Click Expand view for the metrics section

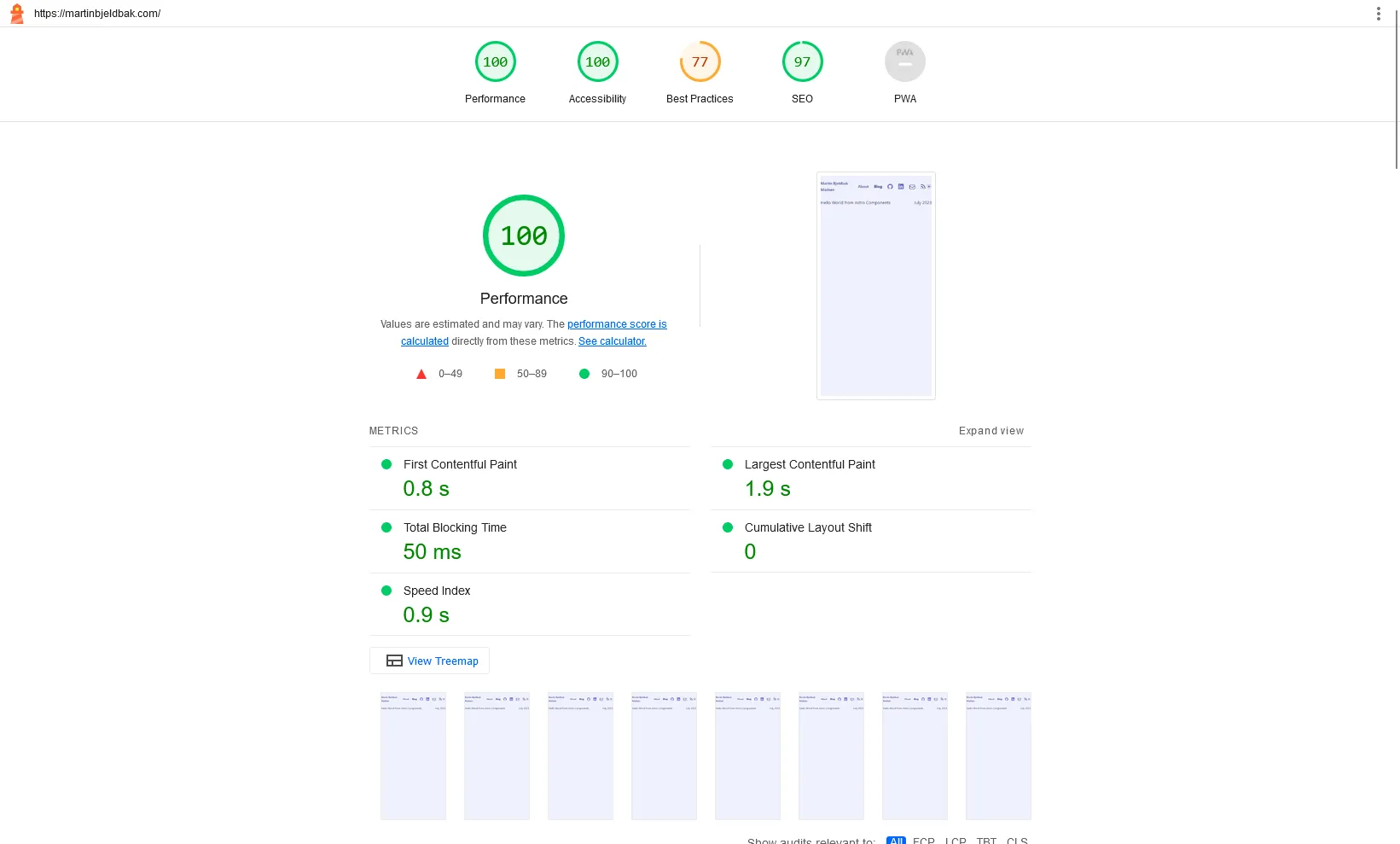pos(990,431)
